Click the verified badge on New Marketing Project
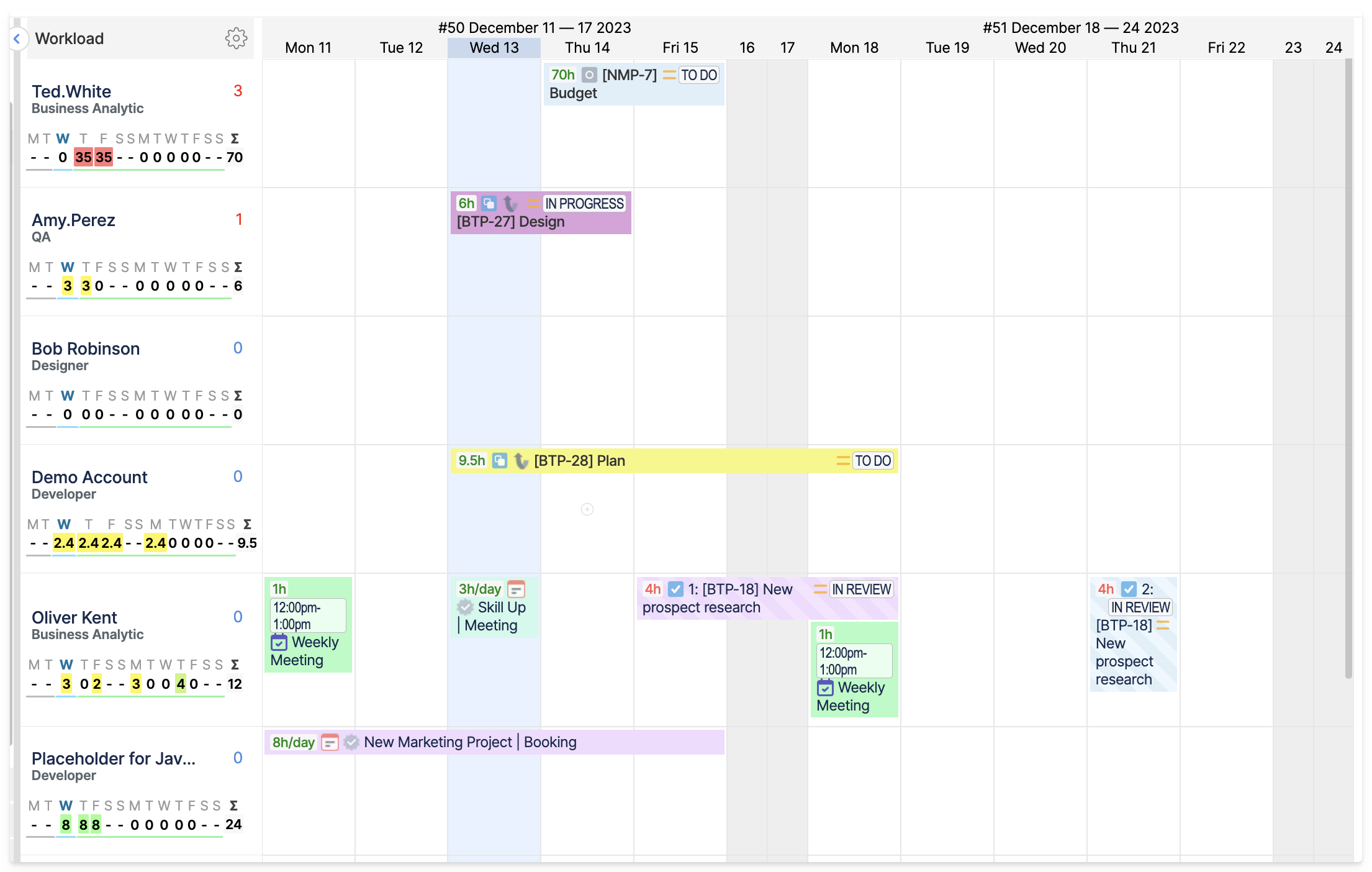Screen dimensions: 1372x872 [x=351, y=742]
